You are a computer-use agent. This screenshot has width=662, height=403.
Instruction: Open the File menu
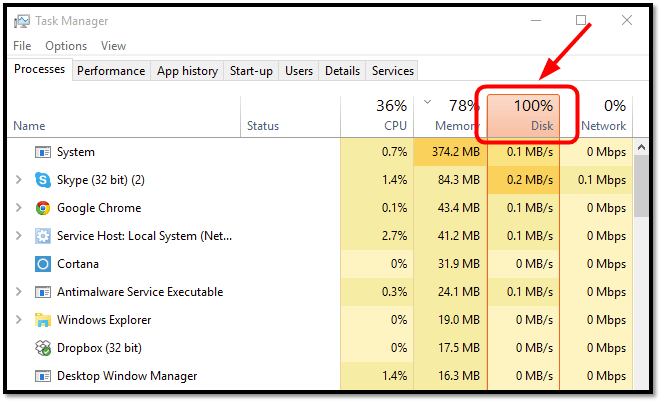pos(22,46)
